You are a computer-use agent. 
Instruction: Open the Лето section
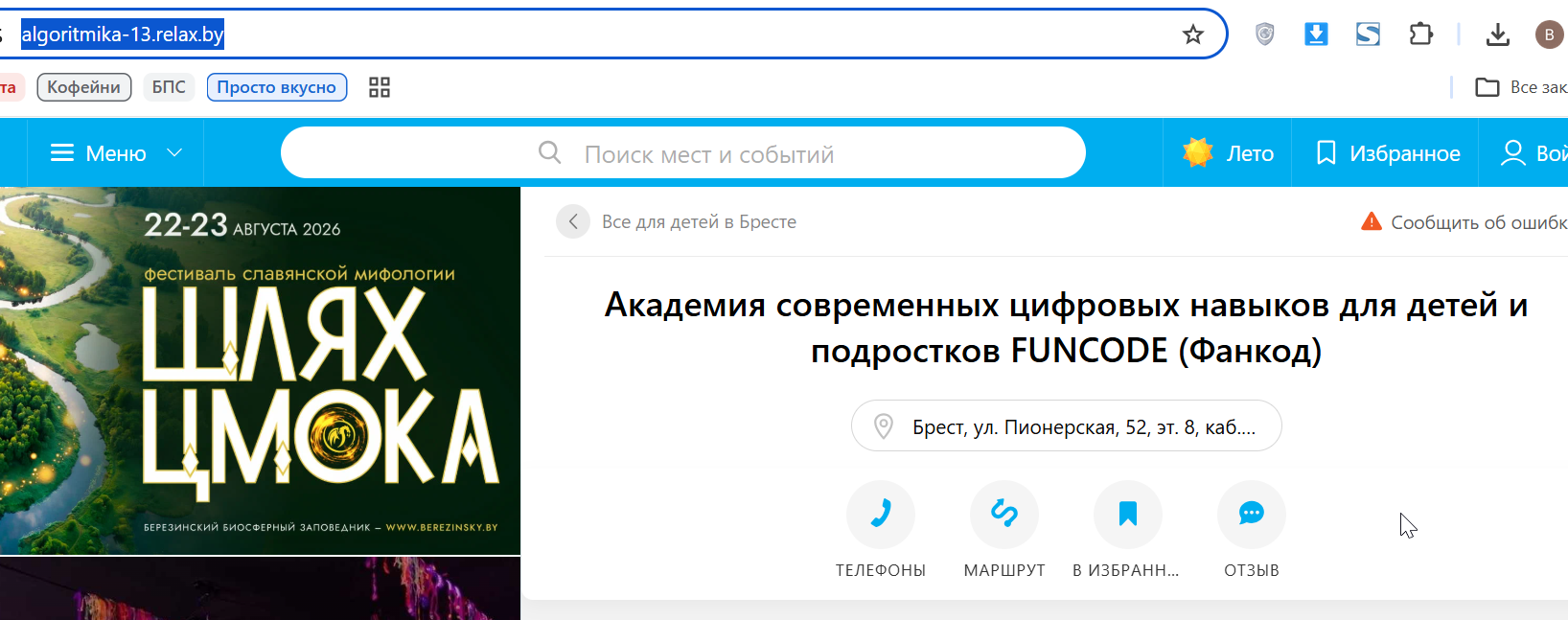click(x=1228, y=153)
